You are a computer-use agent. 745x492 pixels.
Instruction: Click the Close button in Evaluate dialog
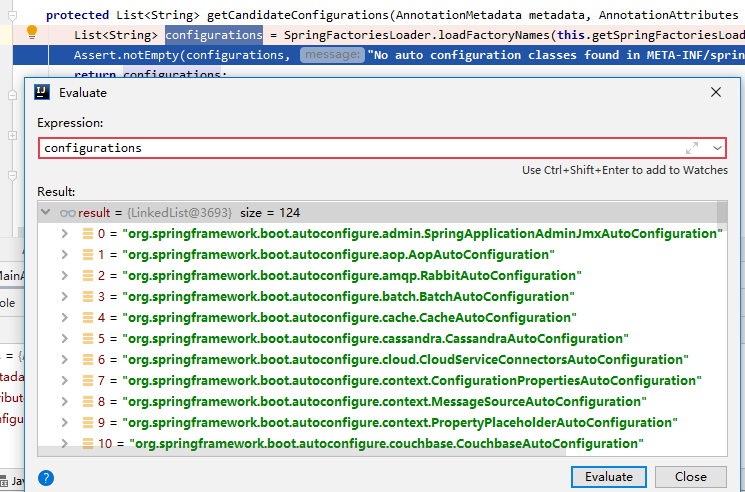pyautogui.click(x=690, y=476)
